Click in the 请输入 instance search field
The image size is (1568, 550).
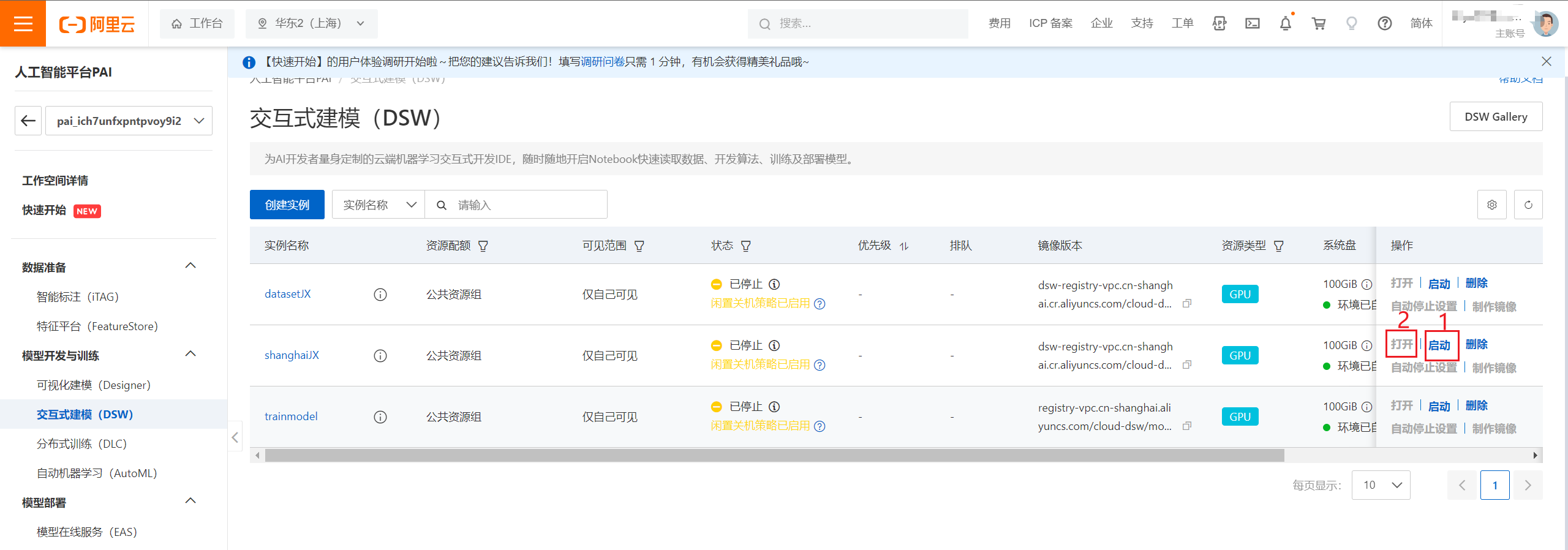pos(516,205)
